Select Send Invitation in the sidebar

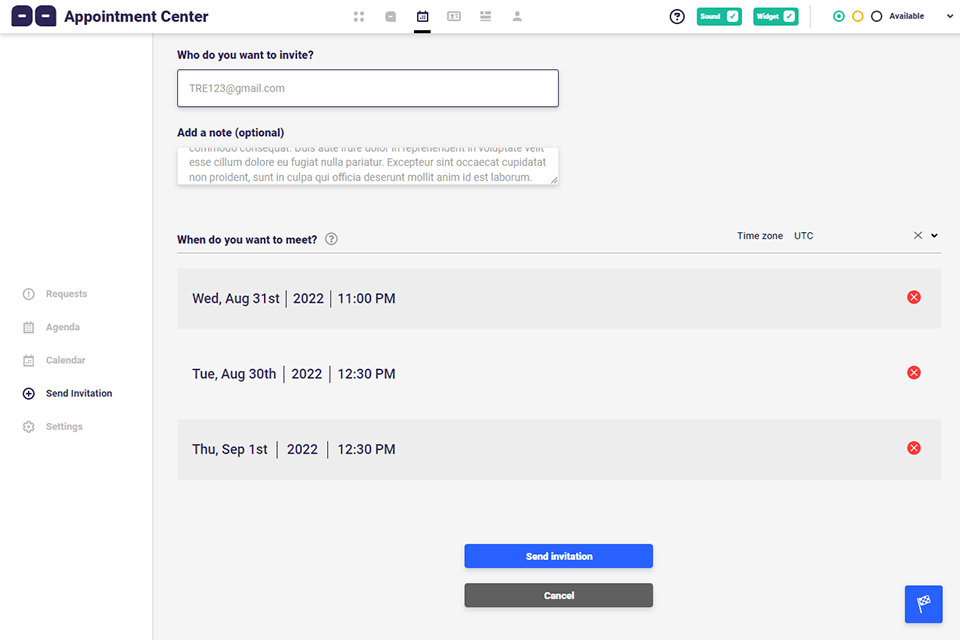79,393
